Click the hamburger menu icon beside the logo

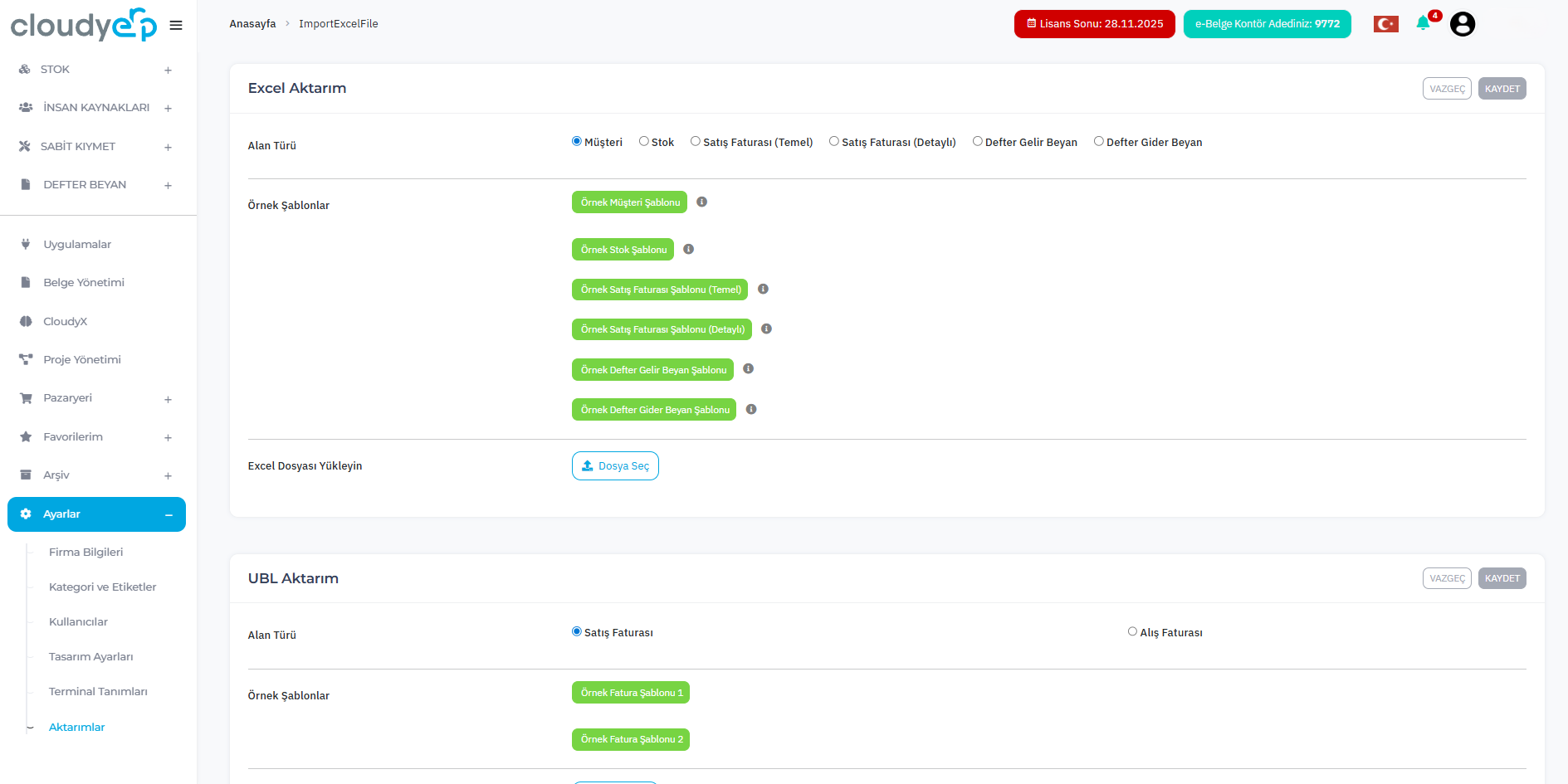click(x=176, y=26)
